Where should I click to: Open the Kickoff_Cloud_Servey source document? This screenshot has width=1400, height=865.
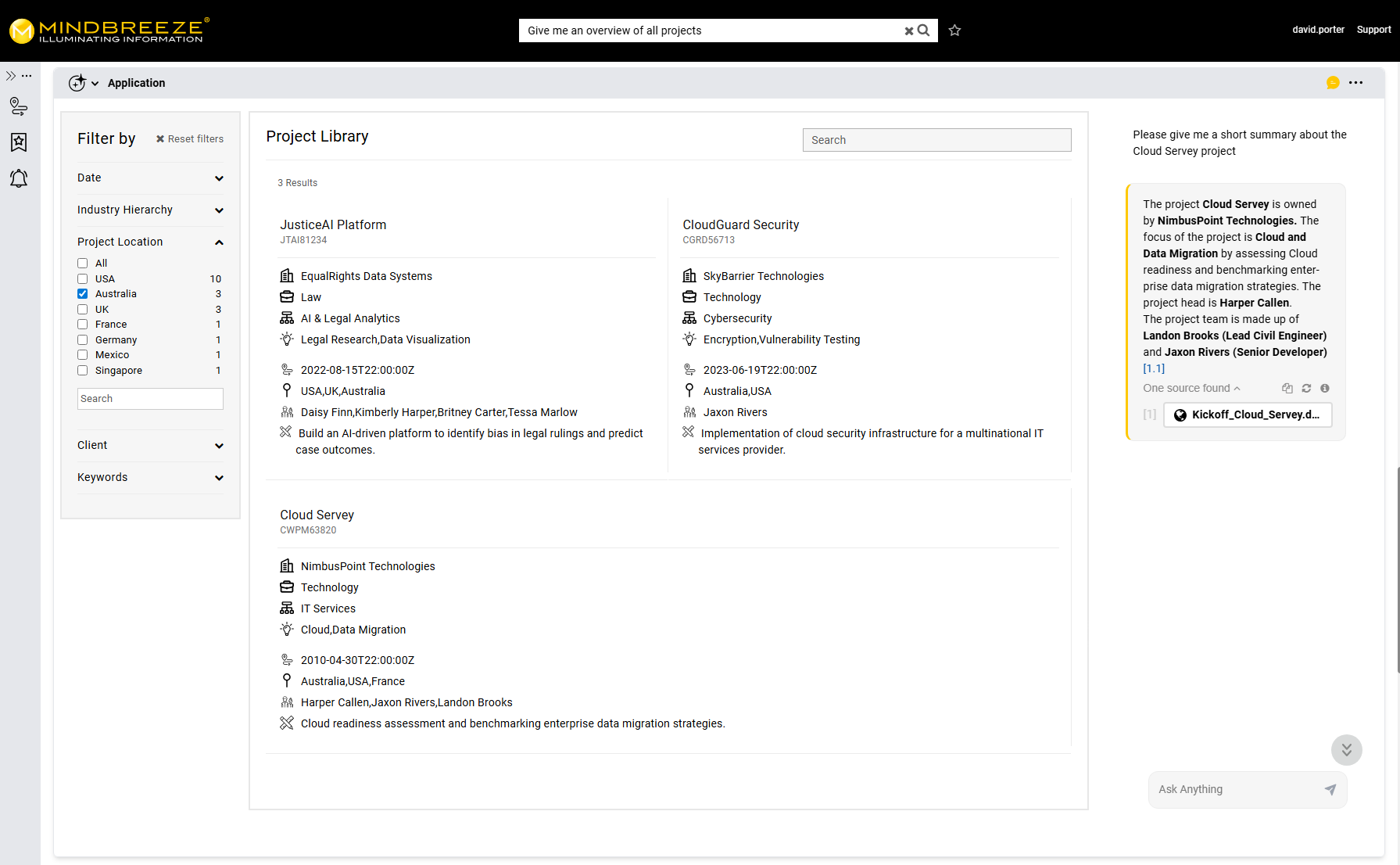tap(1248, 415)
